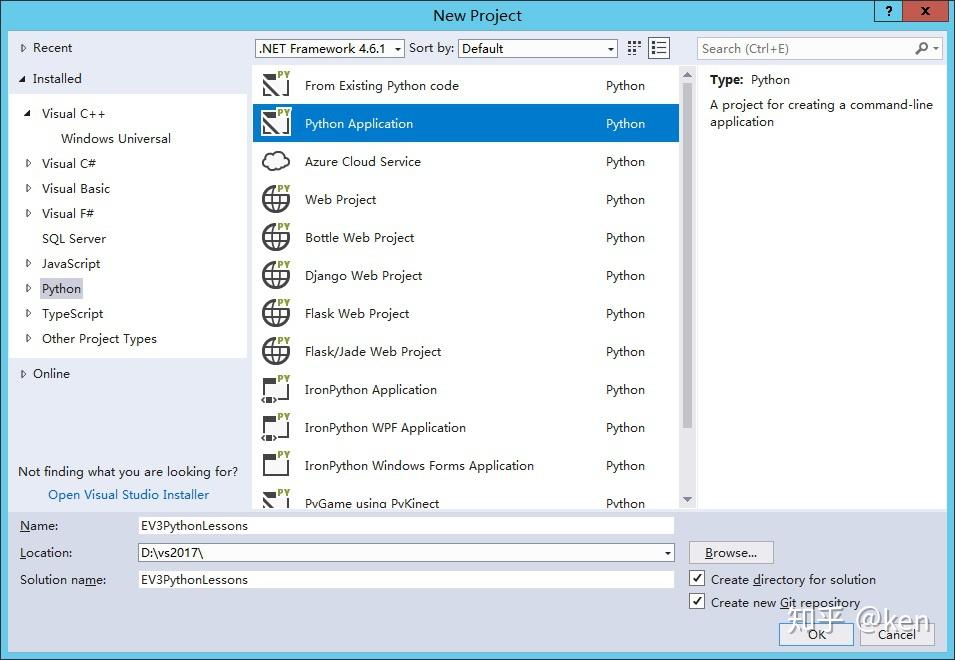
Task: Expand the Visual F# node
Action: tap(28, 213)
